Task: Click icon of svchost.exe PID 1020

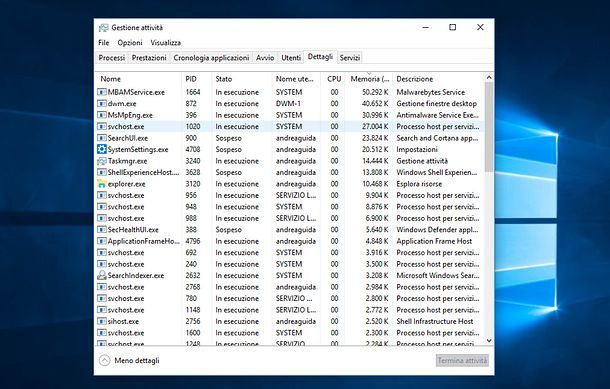Action: 102,126
